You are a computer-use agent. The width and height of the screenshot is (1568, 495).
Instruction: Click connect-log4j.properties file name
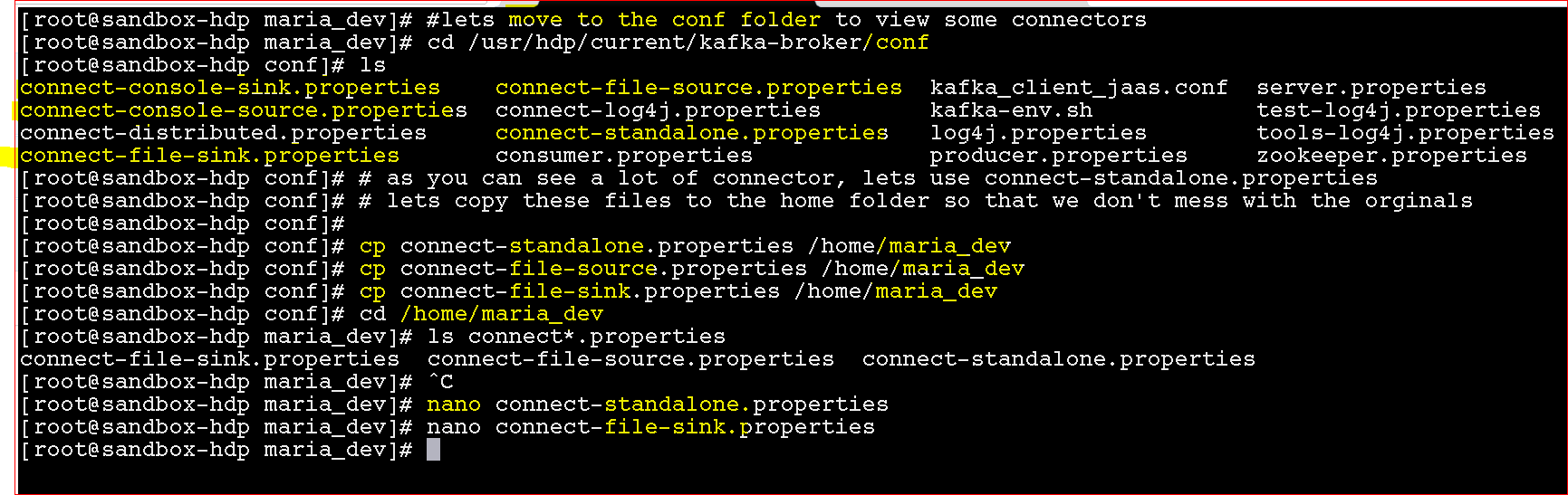(x=658, y=110)
